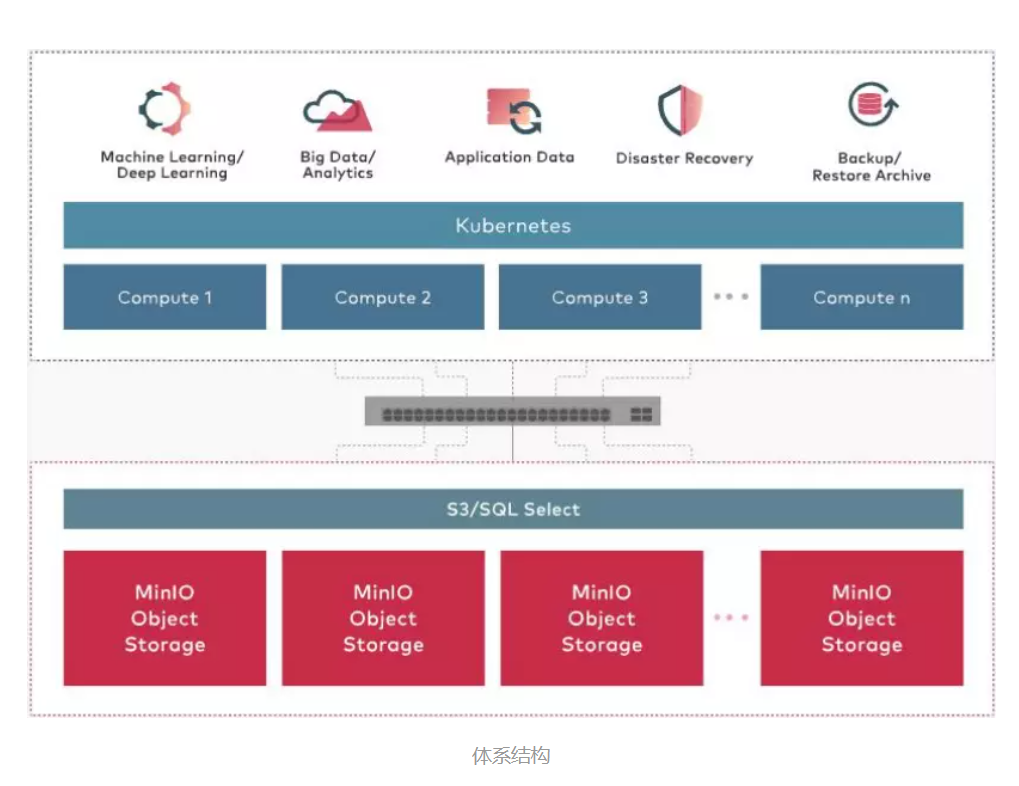Click the 'Machine Learning/ Deep Learning' label
This screenshot has height=786, width=1019.
coord(172,165)
